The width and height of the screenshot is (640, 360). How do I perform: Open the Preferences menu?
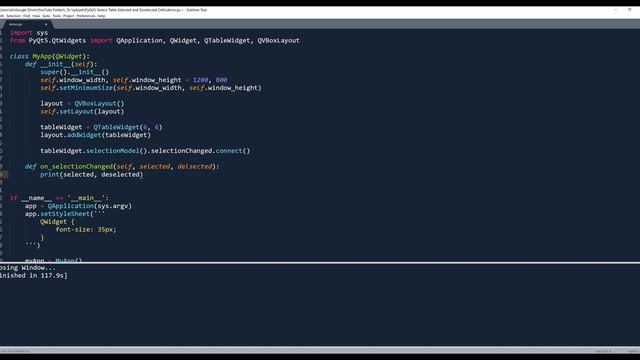tap(86, 16)
